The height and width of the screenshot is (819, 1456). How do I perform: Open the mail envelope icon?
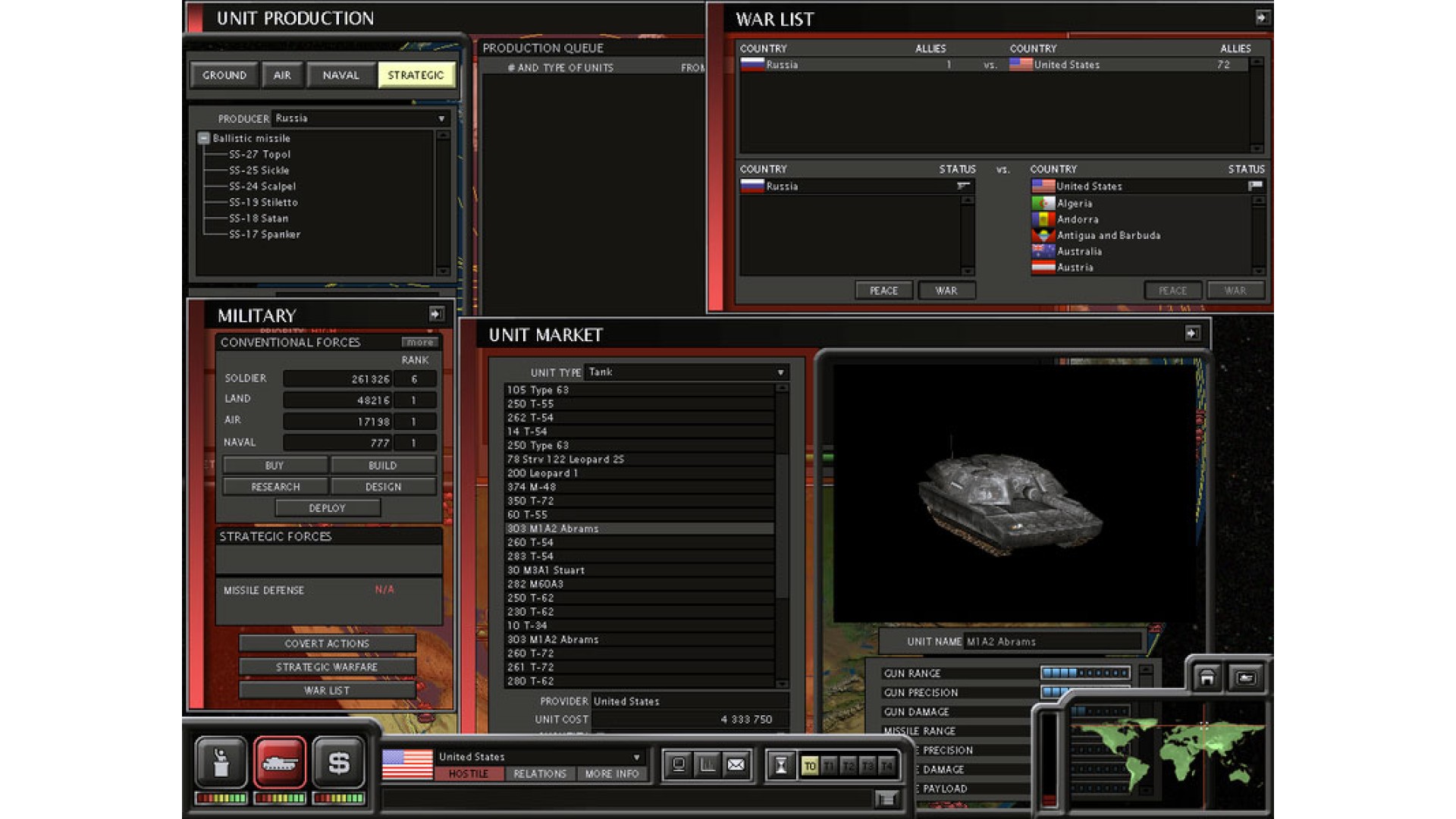[x=736, y=765]
